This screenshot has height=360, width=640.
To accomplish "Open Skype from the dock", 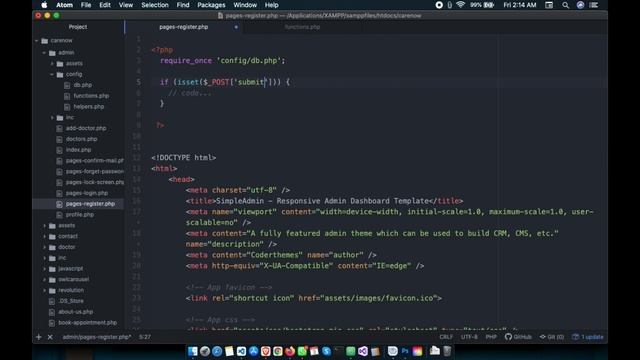I will click(326, 351).
